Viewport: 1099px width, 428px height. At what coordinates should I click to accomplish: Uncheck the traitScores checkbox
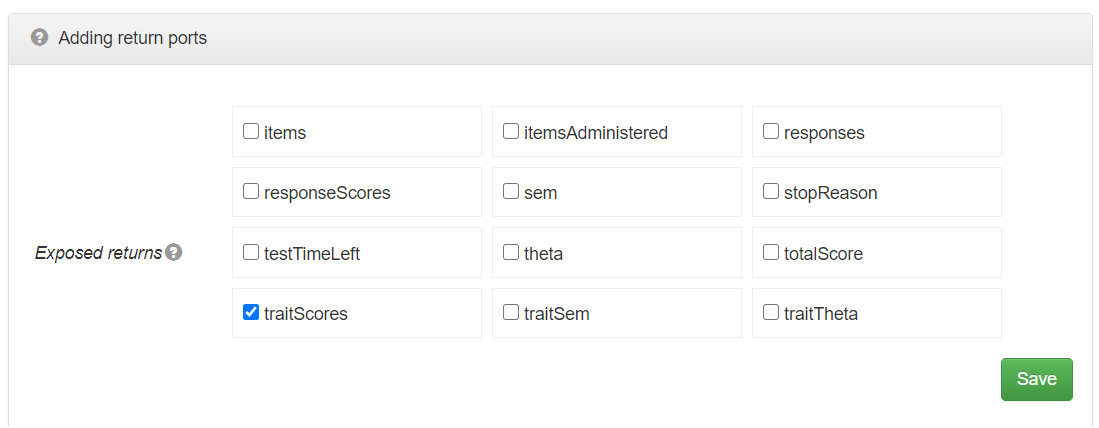[x=251, y=312]
